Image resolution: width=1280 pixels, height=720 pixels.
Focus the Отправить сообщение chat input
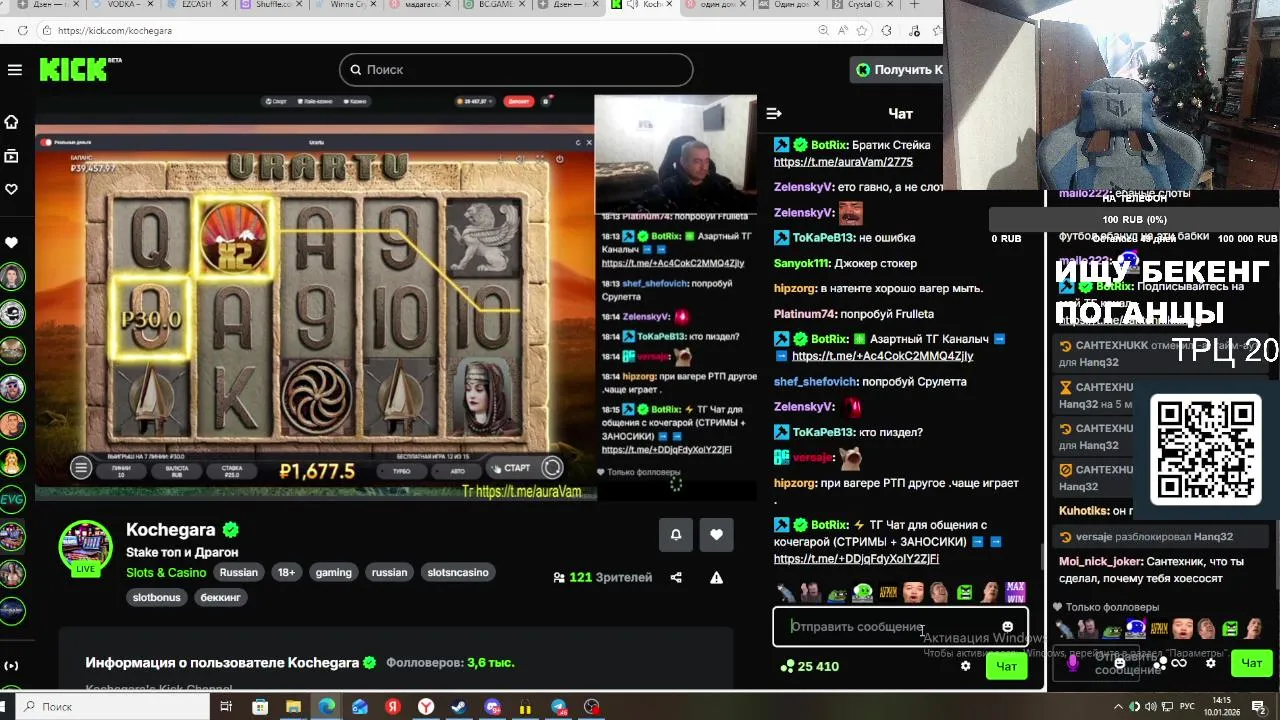pyautogui.click(x=900, y=627)
